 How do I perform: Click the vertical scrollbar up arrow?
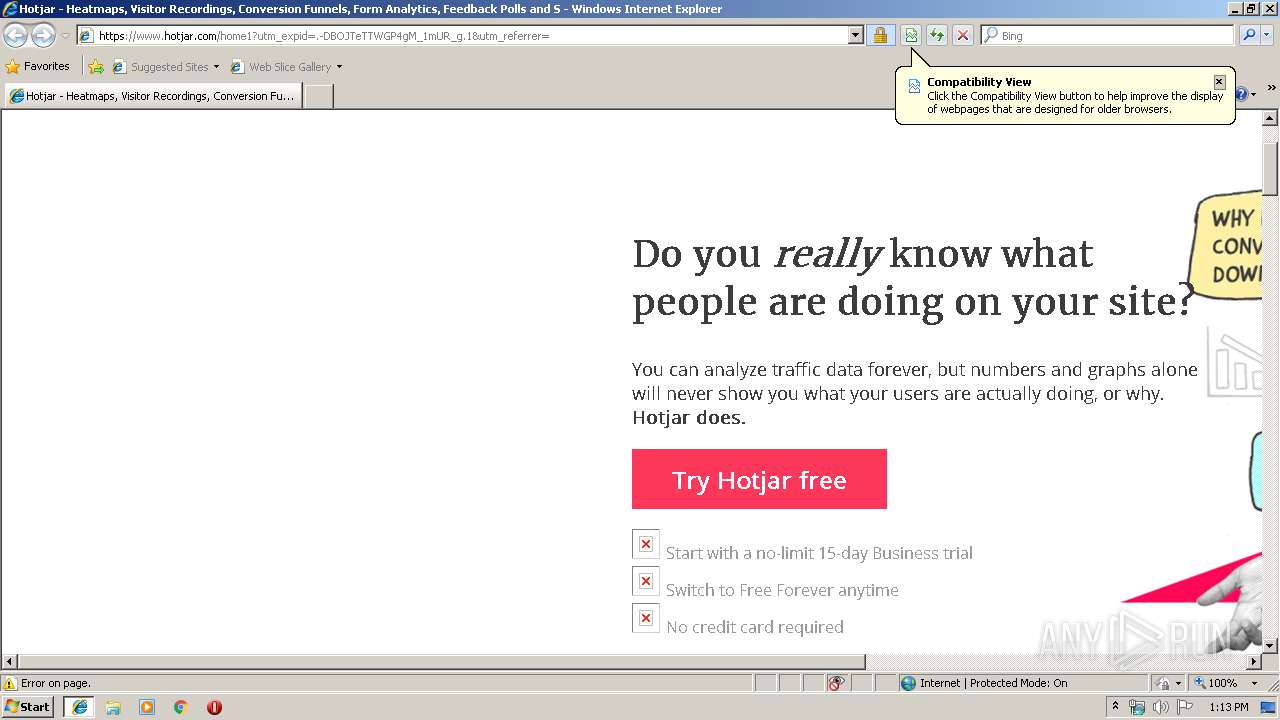(1271, 118)
